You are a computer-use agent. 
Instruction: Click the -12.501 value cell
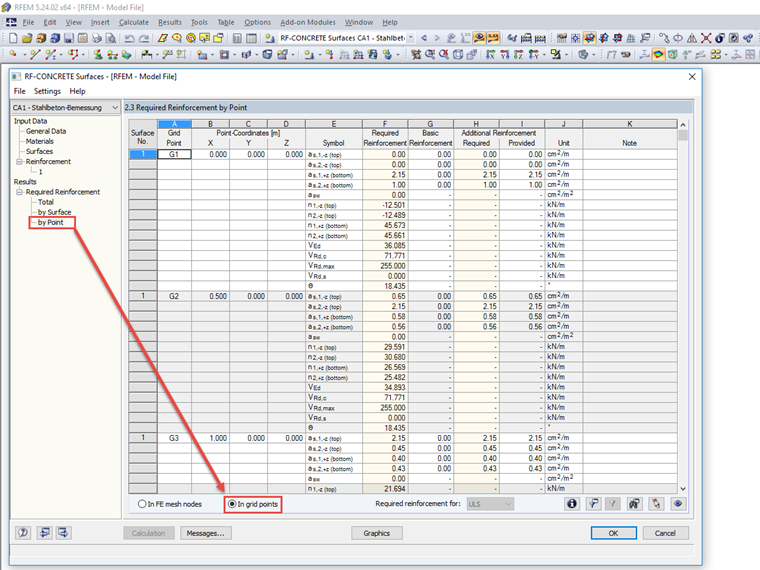[x=385, y=205]
